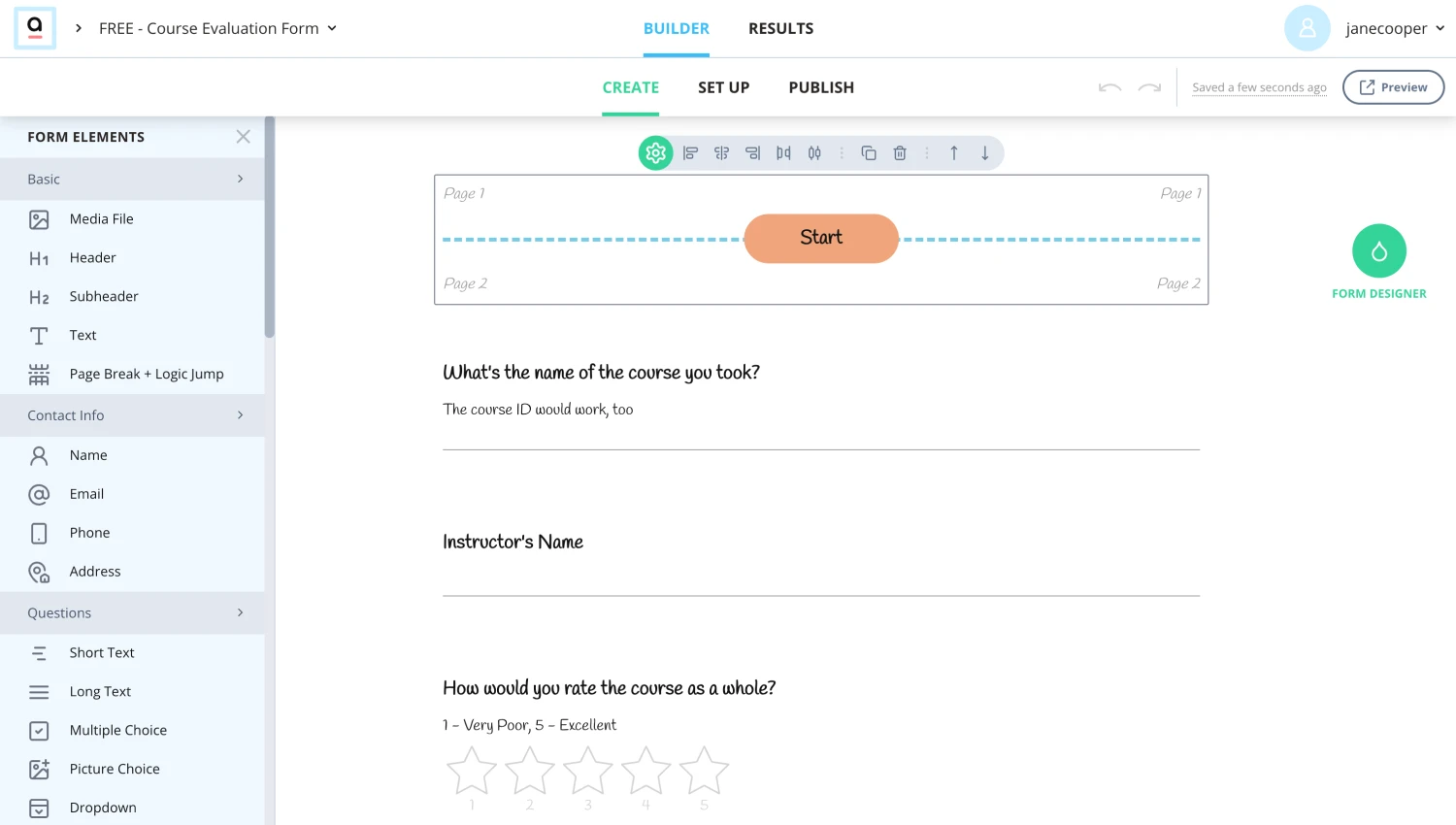This screenshot has width=1456, height=825.
Task: Move the selected element up
Action: coord(954,153)
